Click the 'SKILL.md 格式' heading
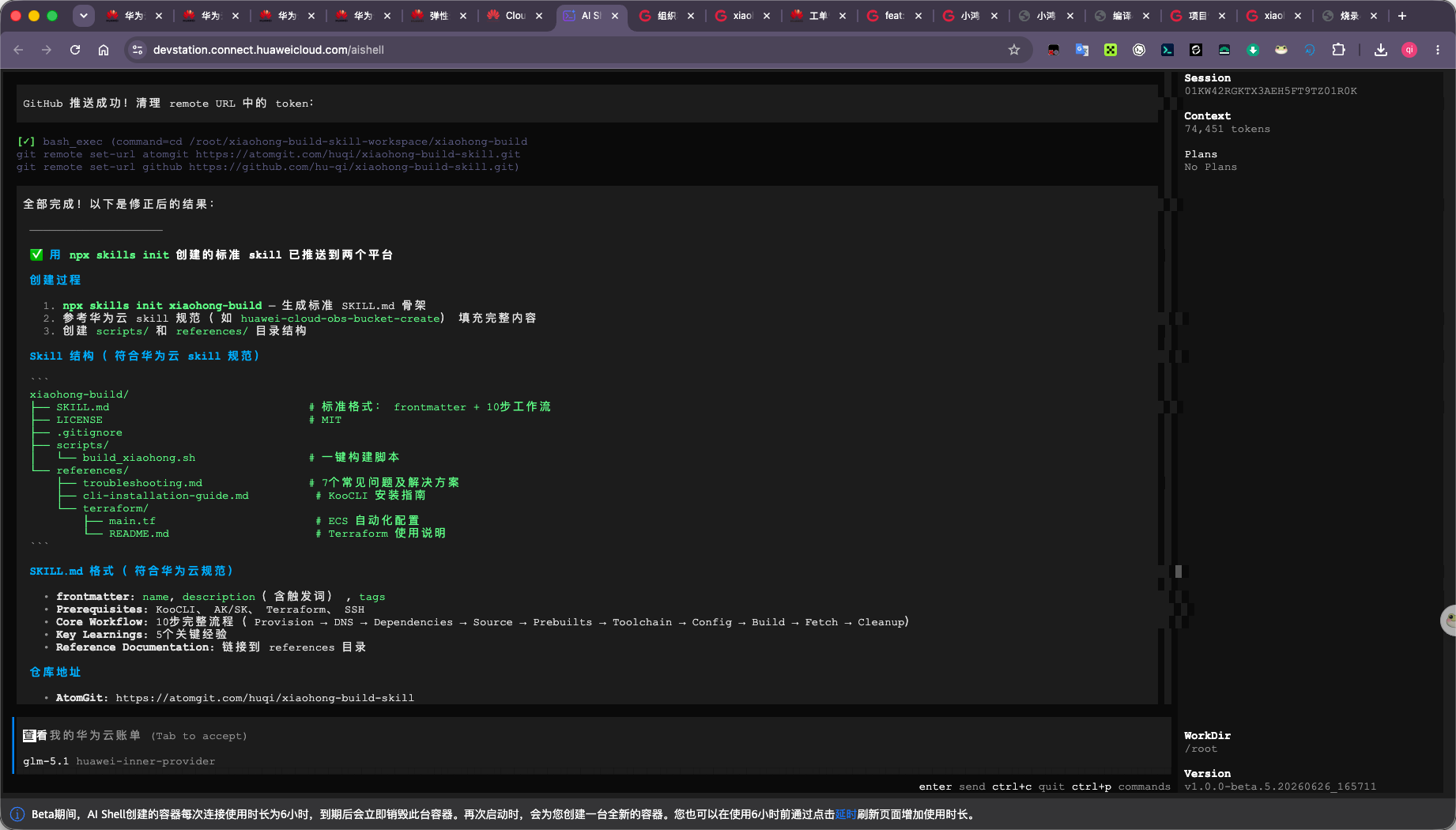 (x=131, y=571)
